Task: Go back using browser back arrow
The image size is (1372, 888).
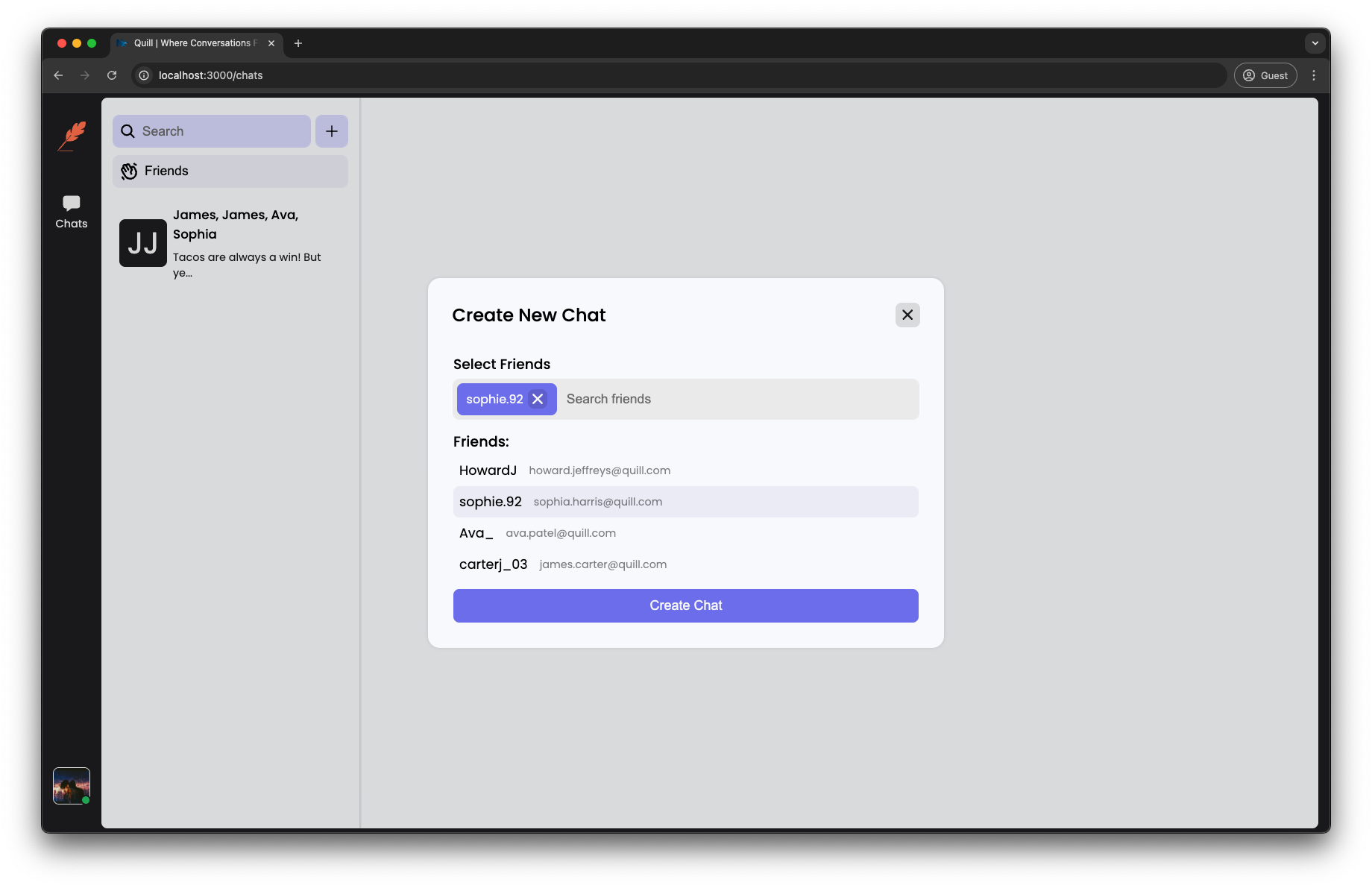Action: (x=58, y=75)
